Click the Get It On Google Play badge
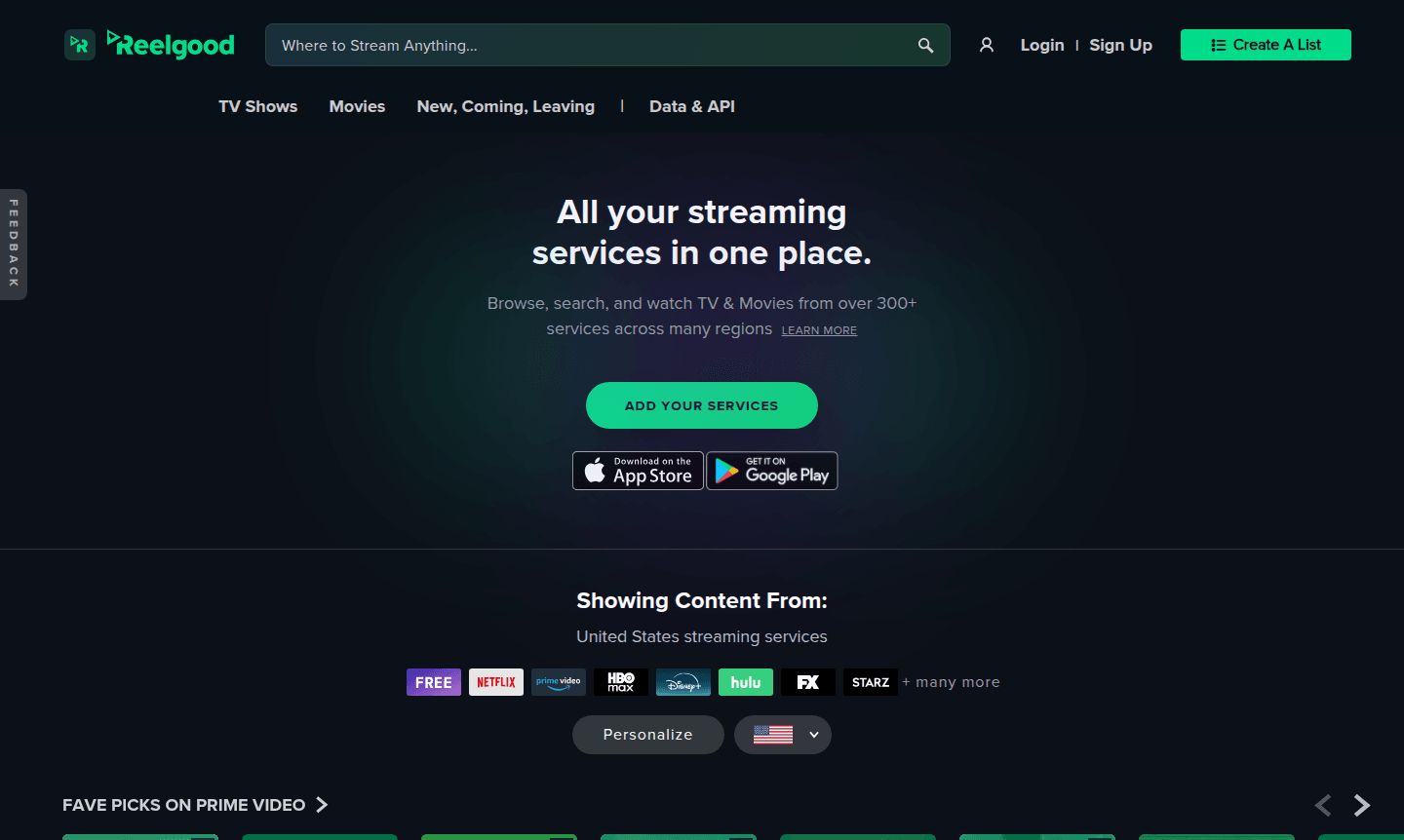Screen dimensions: 1404x840 771,471
